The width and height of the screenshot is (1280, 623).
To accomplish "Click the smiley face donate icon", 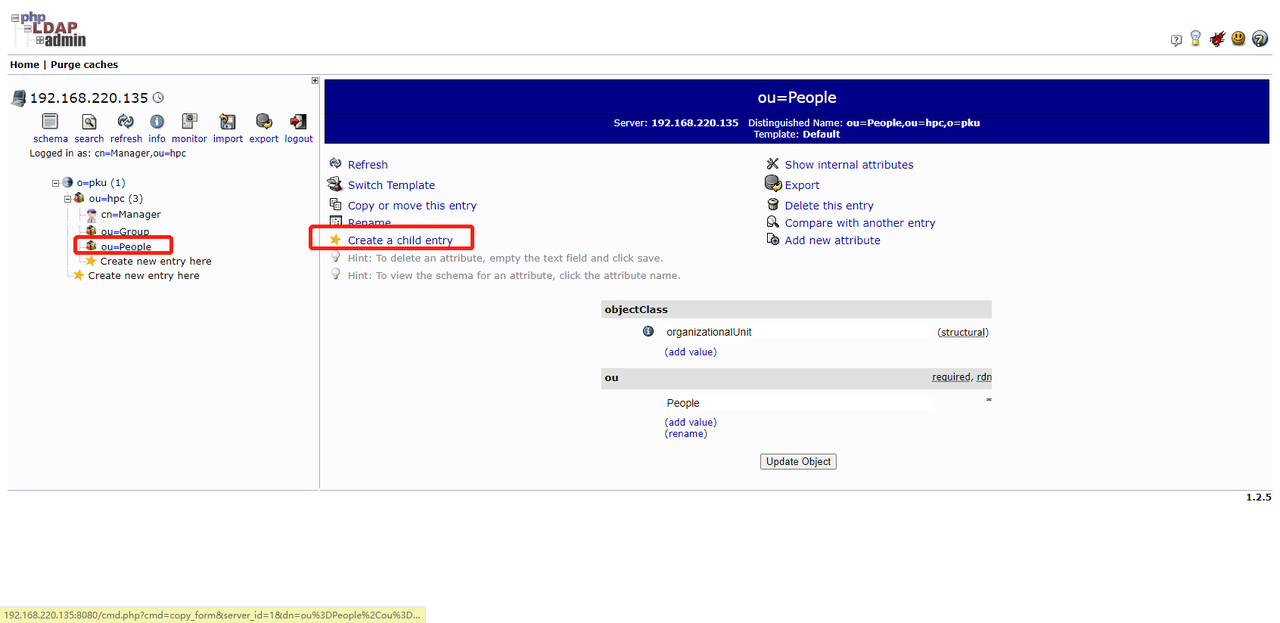I will coord(1238,39).
